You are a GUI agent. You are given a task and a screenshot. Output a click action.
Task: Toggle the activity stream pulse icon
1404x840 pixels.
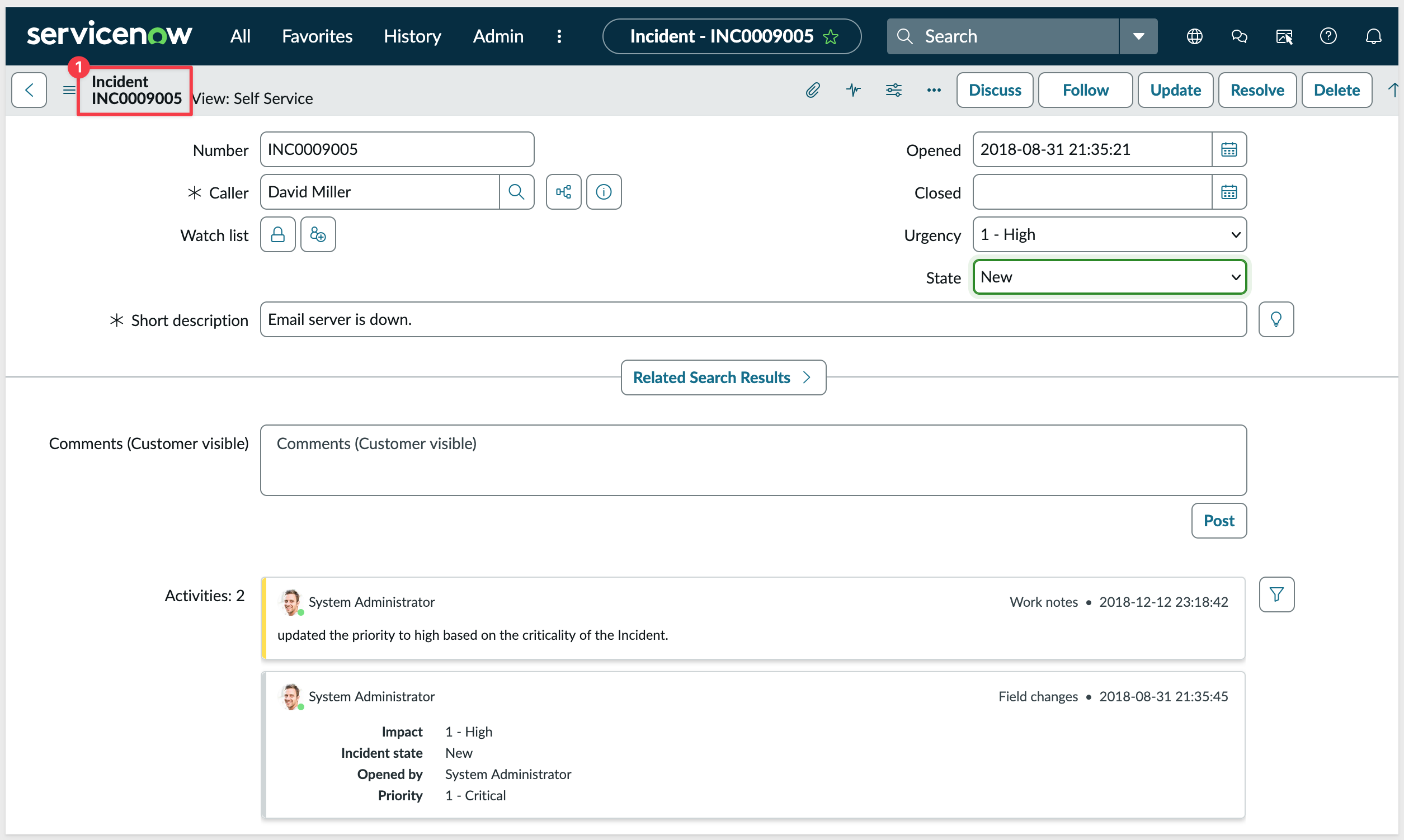[x=853, y=90]
